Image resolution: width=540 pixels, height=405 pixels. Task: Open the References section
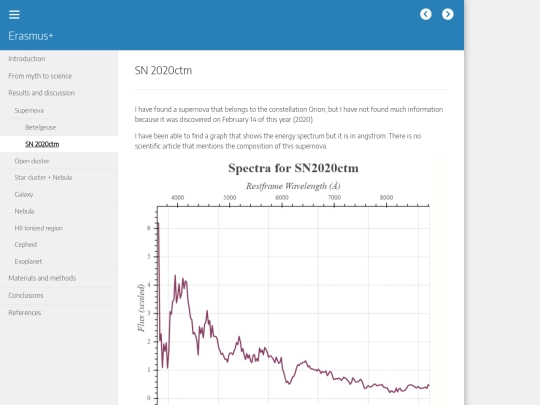point(59,313)
